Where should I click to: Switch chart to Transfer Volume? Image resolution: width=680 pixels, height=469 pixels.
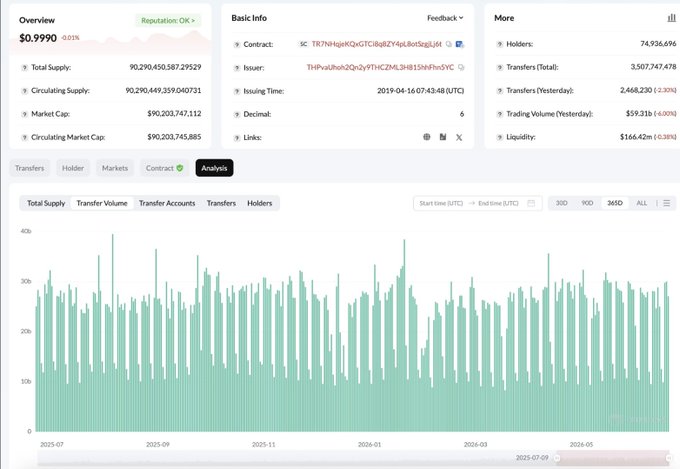pyautogui.click(x=102, y=203)
